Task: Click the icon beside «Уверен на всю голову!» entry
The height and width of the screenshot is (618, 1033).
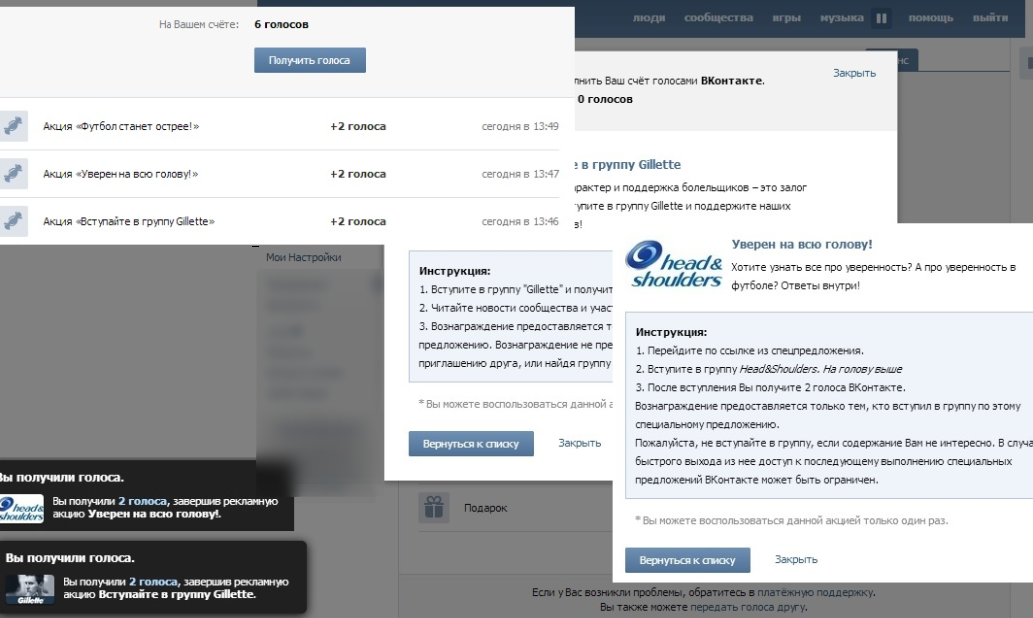Action: (13, 174)
